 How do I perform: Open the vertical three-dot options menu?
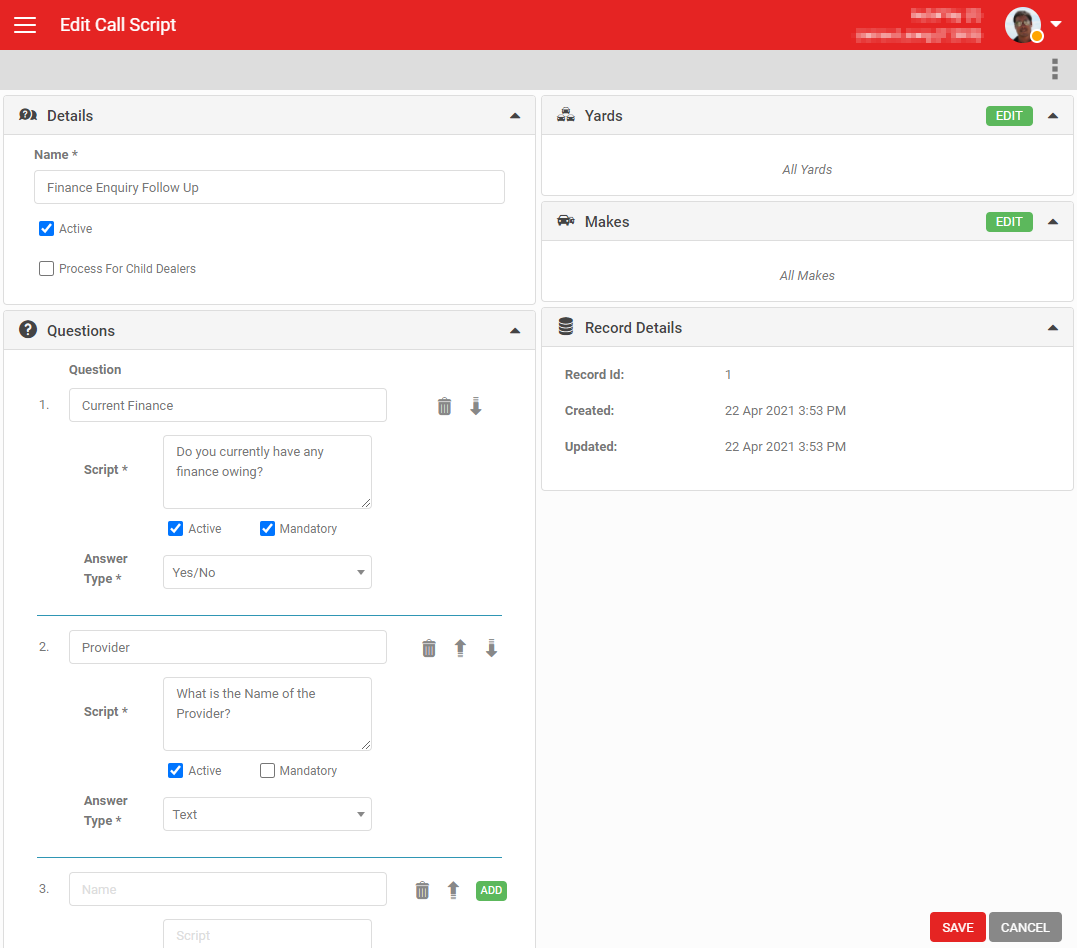1054,69
